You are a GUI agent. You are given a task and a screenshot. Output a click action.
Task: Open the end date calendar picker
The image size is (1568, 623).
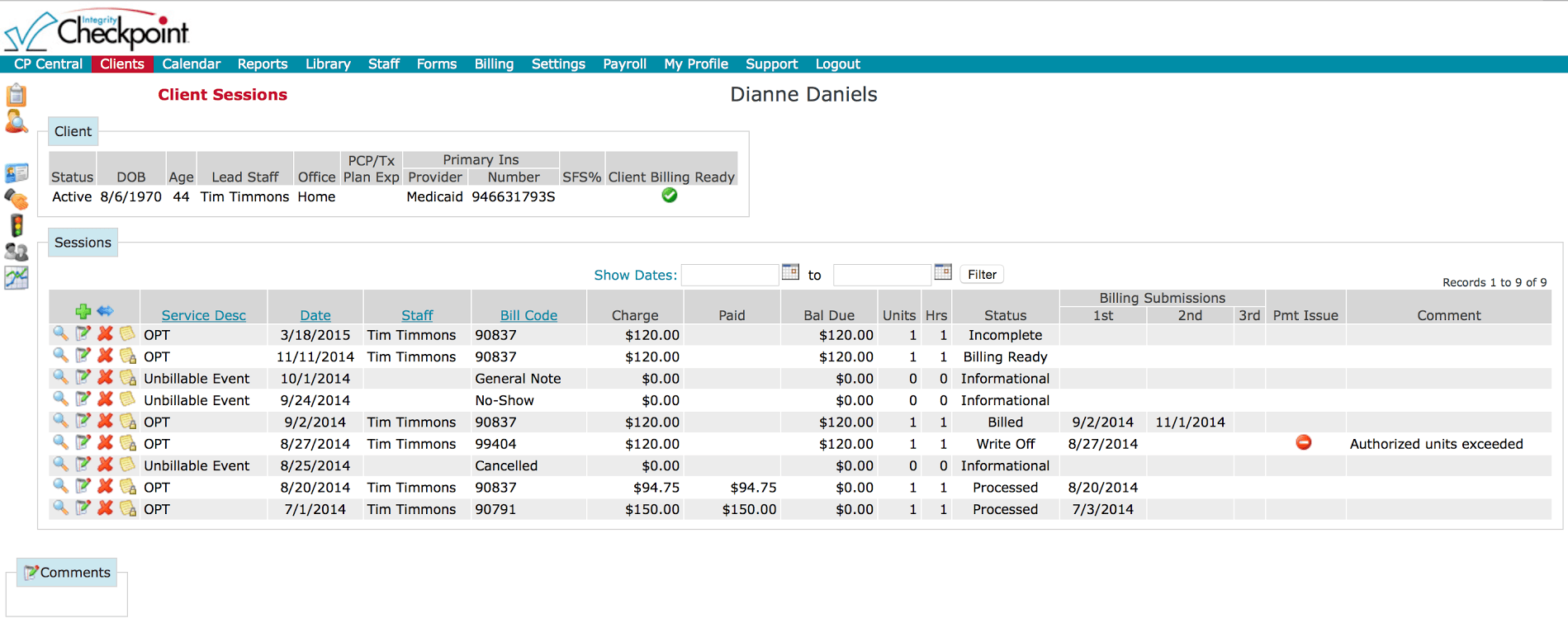943,272
